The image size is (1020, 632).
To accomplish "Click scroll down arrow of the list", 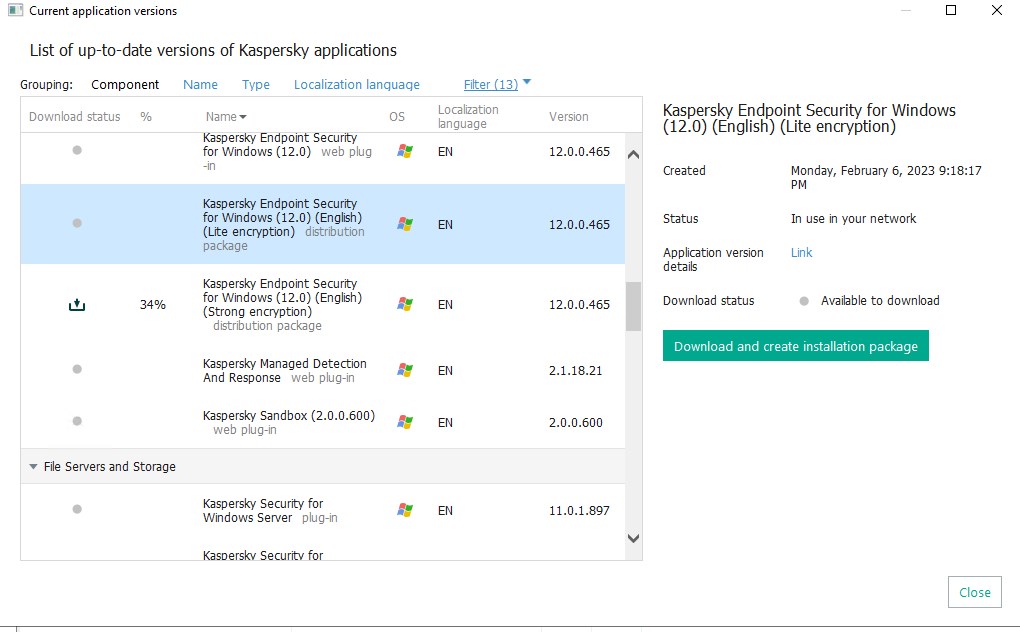I will coord(632,538).
